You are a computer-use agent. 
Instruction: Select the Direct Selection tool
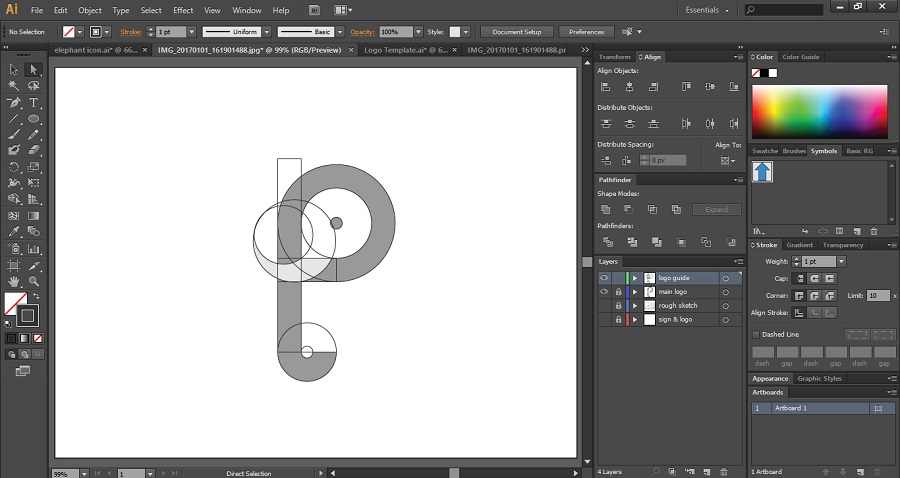[33, 69]
